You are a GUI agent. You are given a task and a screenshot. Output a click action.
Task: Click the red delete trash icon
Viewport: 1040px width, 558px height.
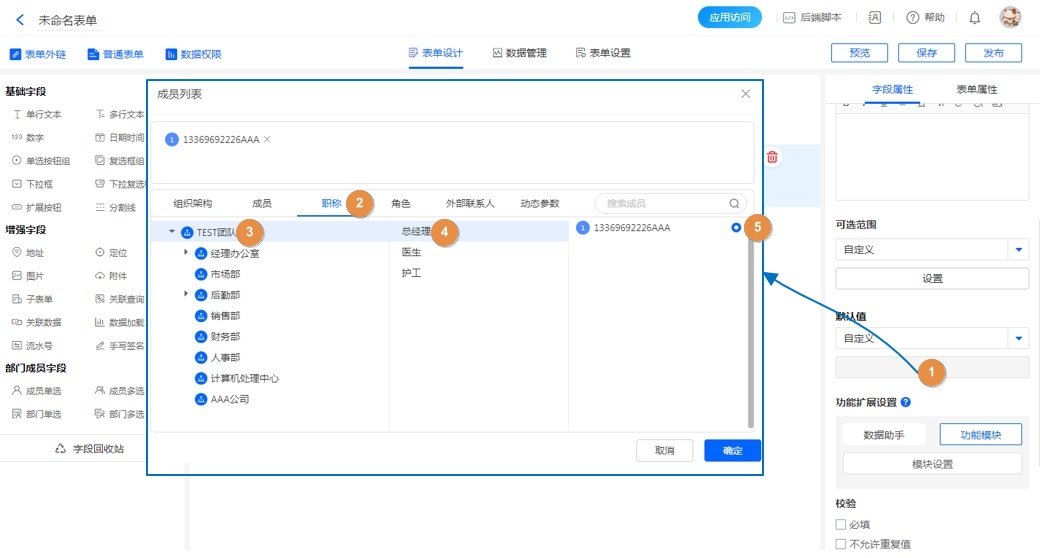(x=772, y=157)
